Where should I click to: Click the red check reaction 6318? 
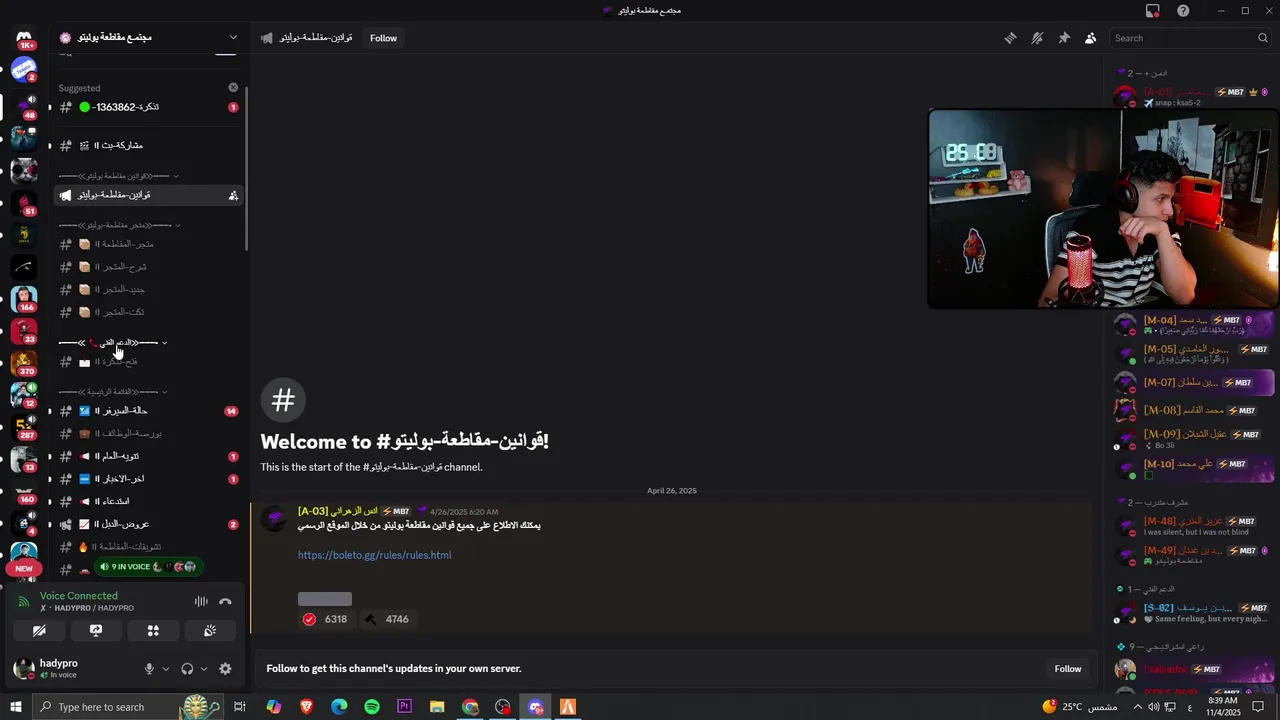[325, 619]
